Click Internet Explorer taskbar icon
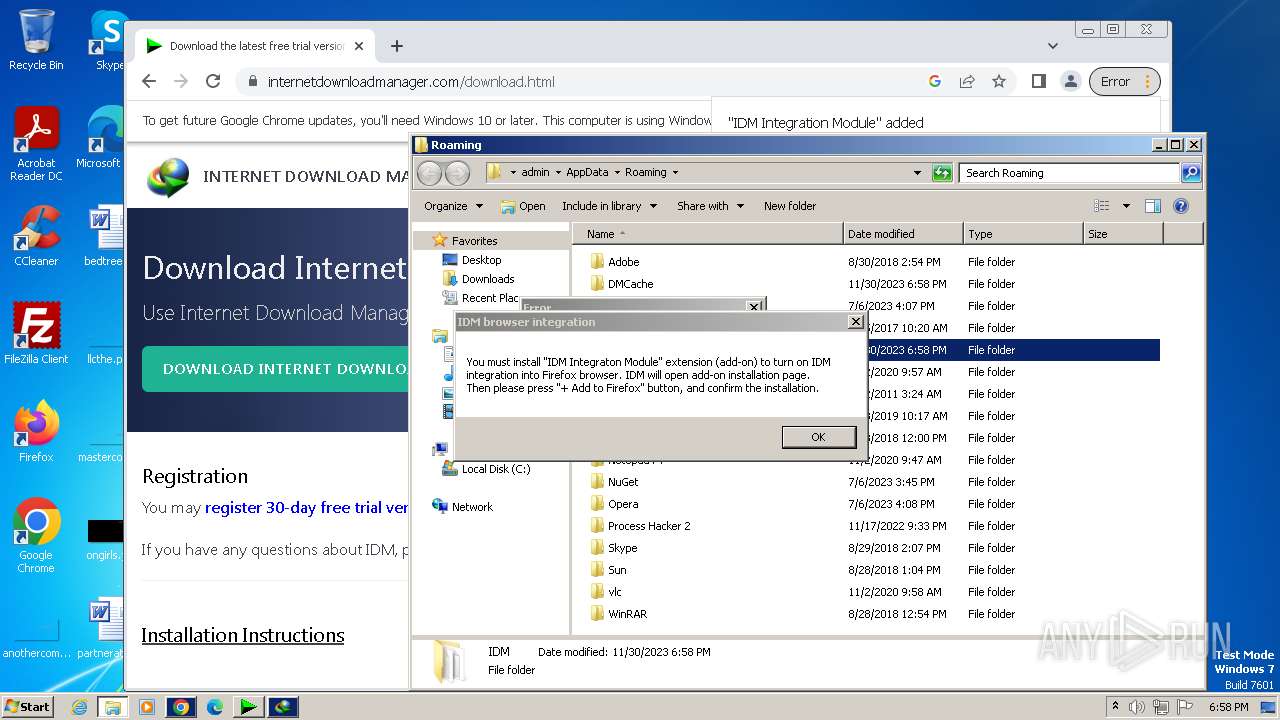Viewport: 1280px width, 720px height. (x=79, y=707)
